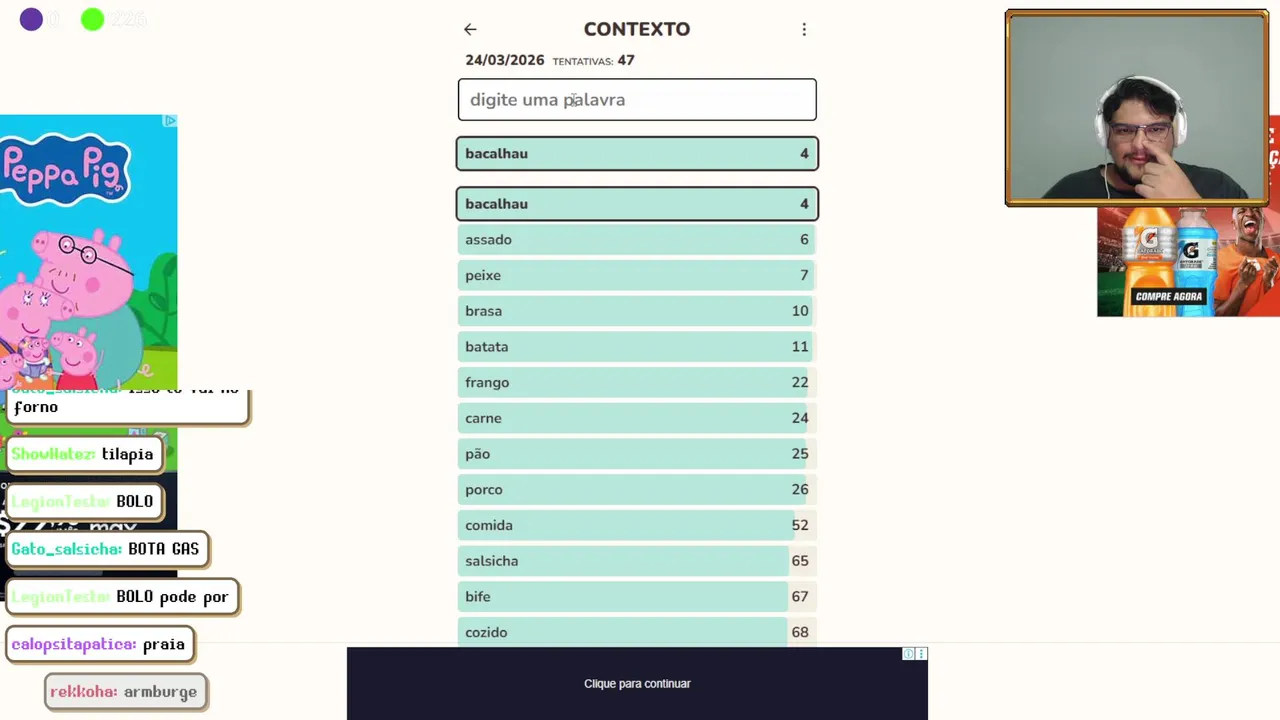
Task: Click the info icon on the bottom ad
Action: click(908, 654)
